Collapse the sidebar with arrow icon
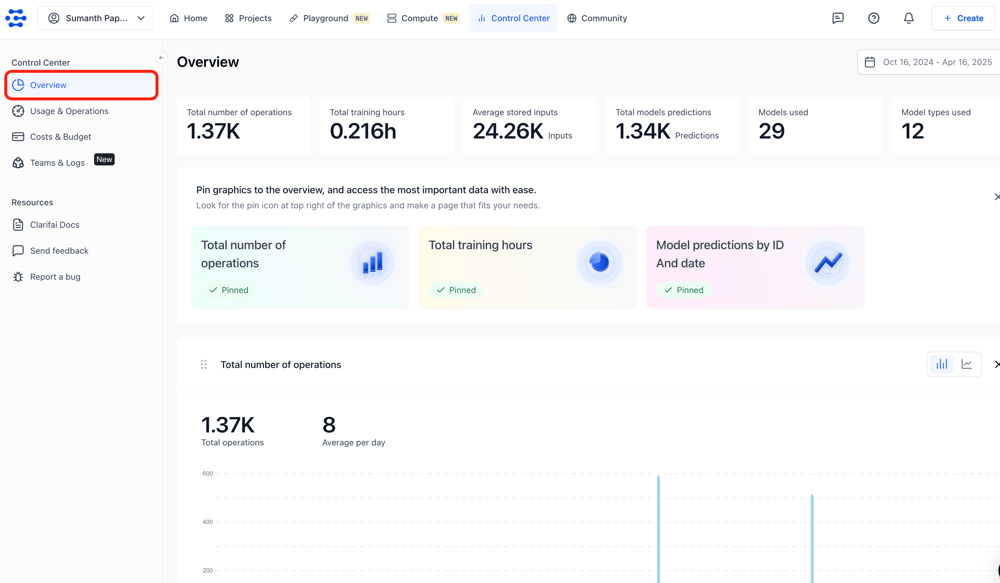 [x=161, y=58]
